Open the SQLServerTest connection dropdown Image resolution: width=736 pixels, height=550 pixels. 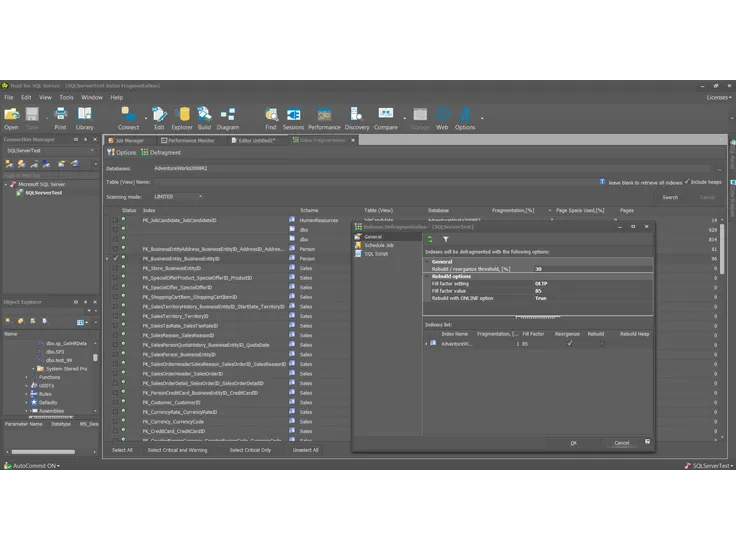click(92, 151)
